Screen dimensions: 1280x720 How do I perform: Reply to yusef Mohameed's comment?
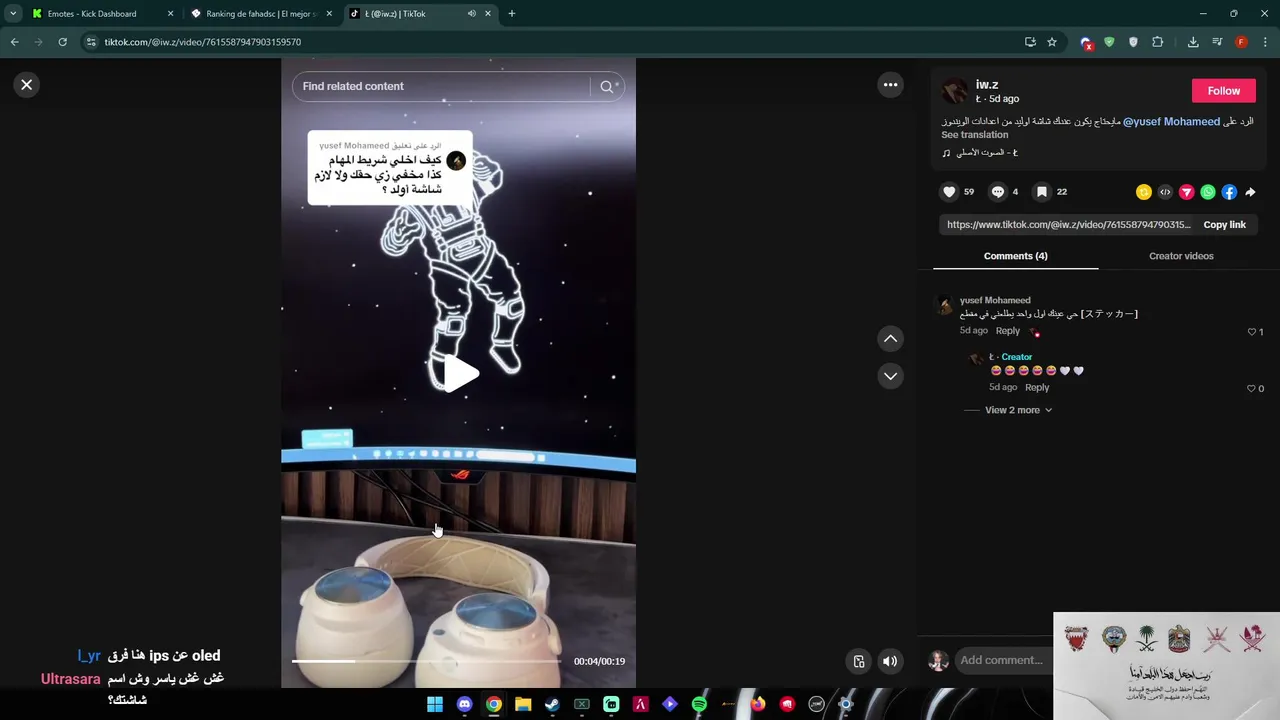point(1007,331)
